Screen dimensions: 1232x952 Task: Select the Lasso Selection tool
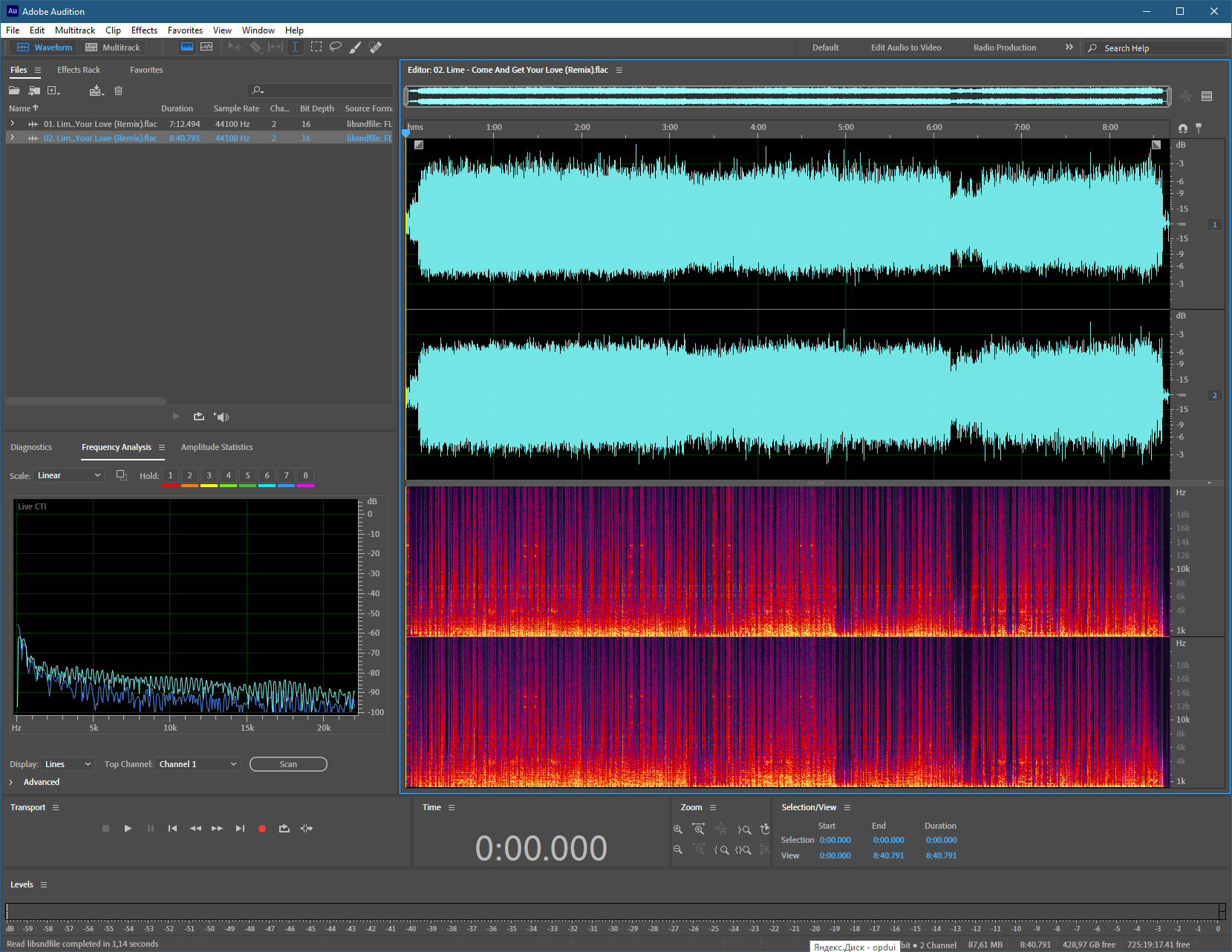click(336, 47)
